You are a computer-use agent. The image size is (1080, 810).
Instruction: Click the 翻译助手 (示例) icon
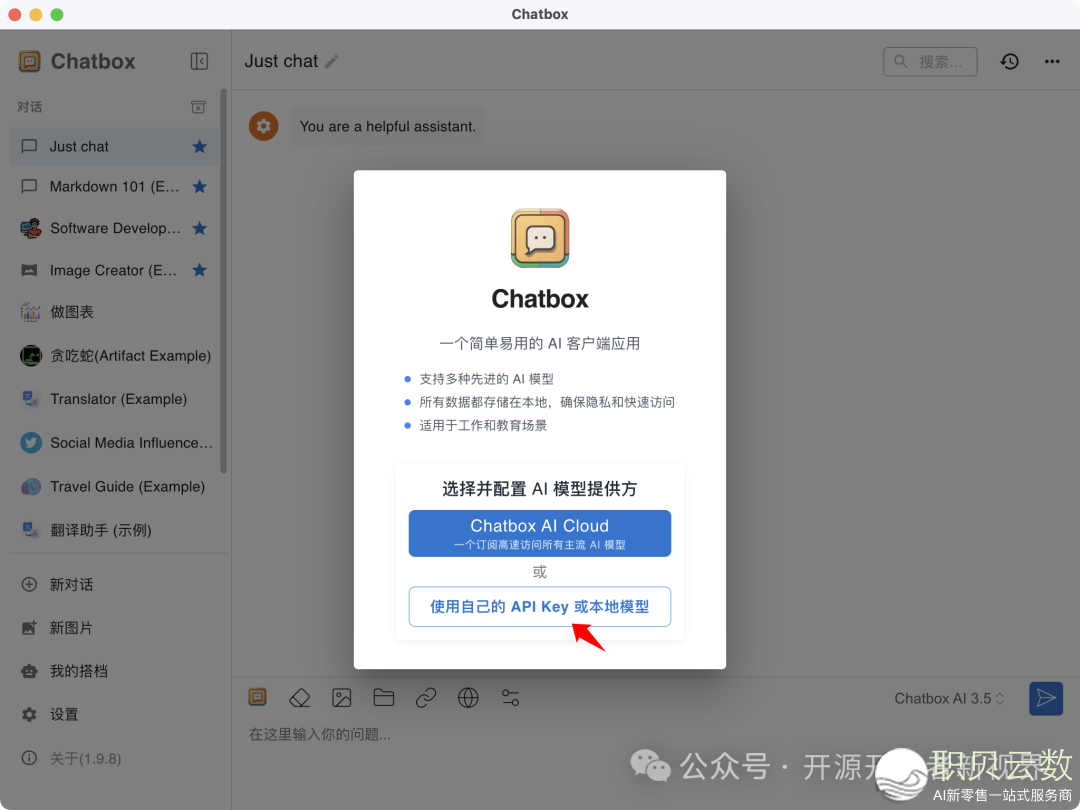click(x=30, y=530)
